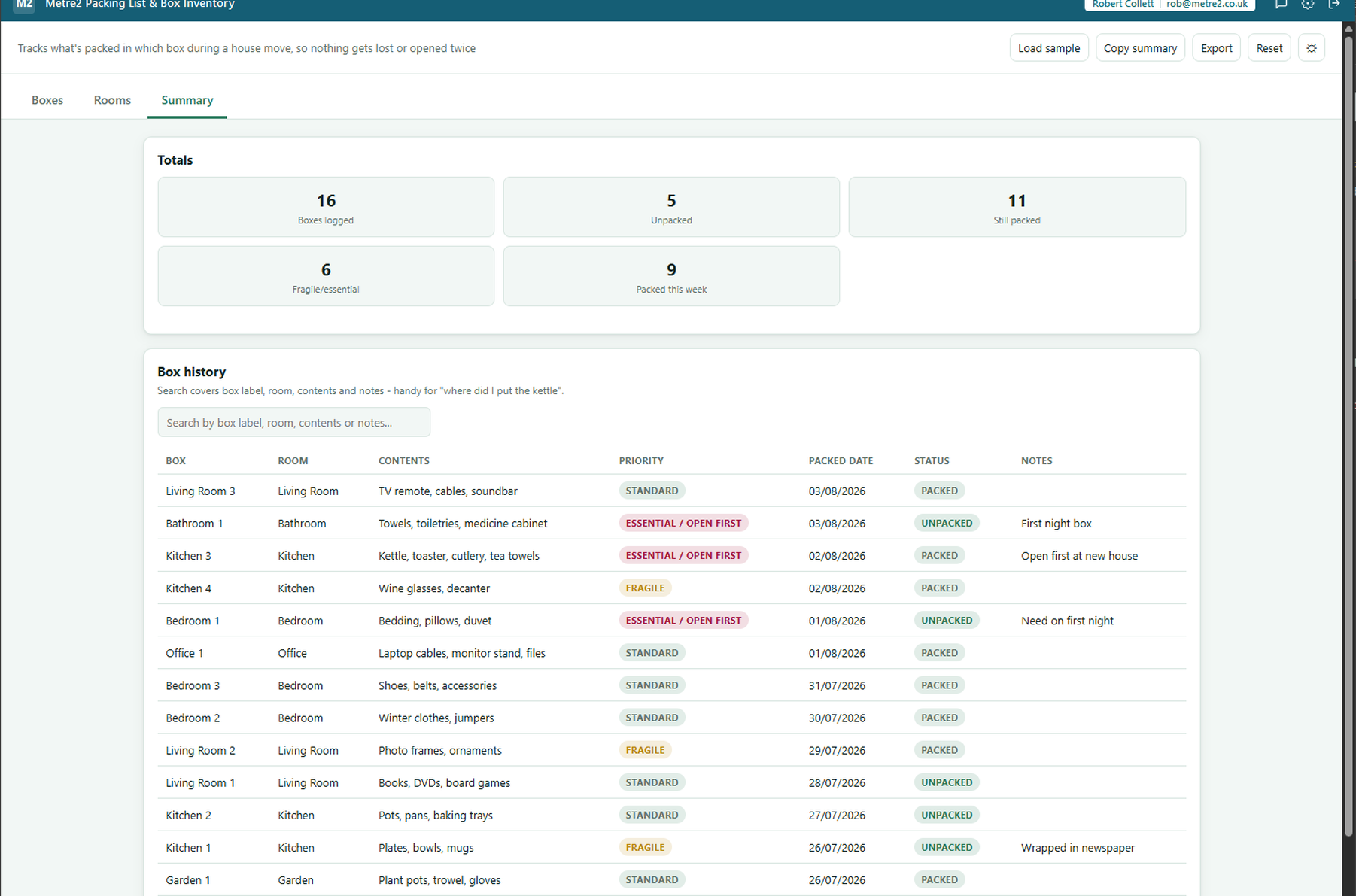Click the Fragile badge in Kitchen 1 row

645,847
